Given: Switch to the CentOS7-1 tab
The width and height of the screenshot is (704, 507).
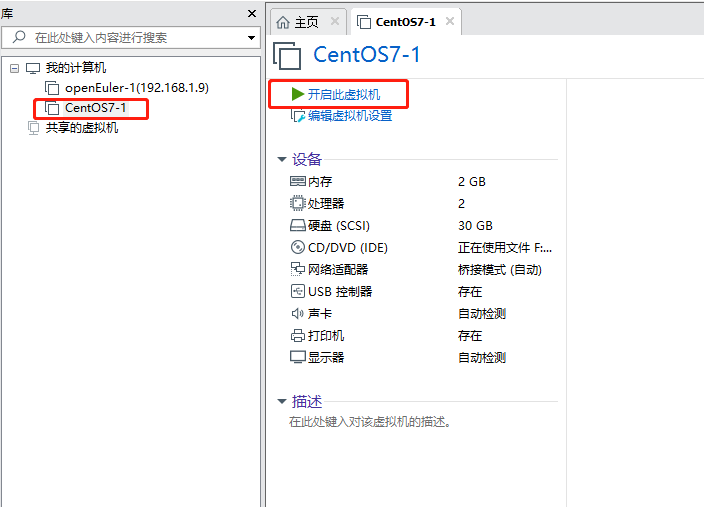Looking at the screenshot, I should coord(406,22).
